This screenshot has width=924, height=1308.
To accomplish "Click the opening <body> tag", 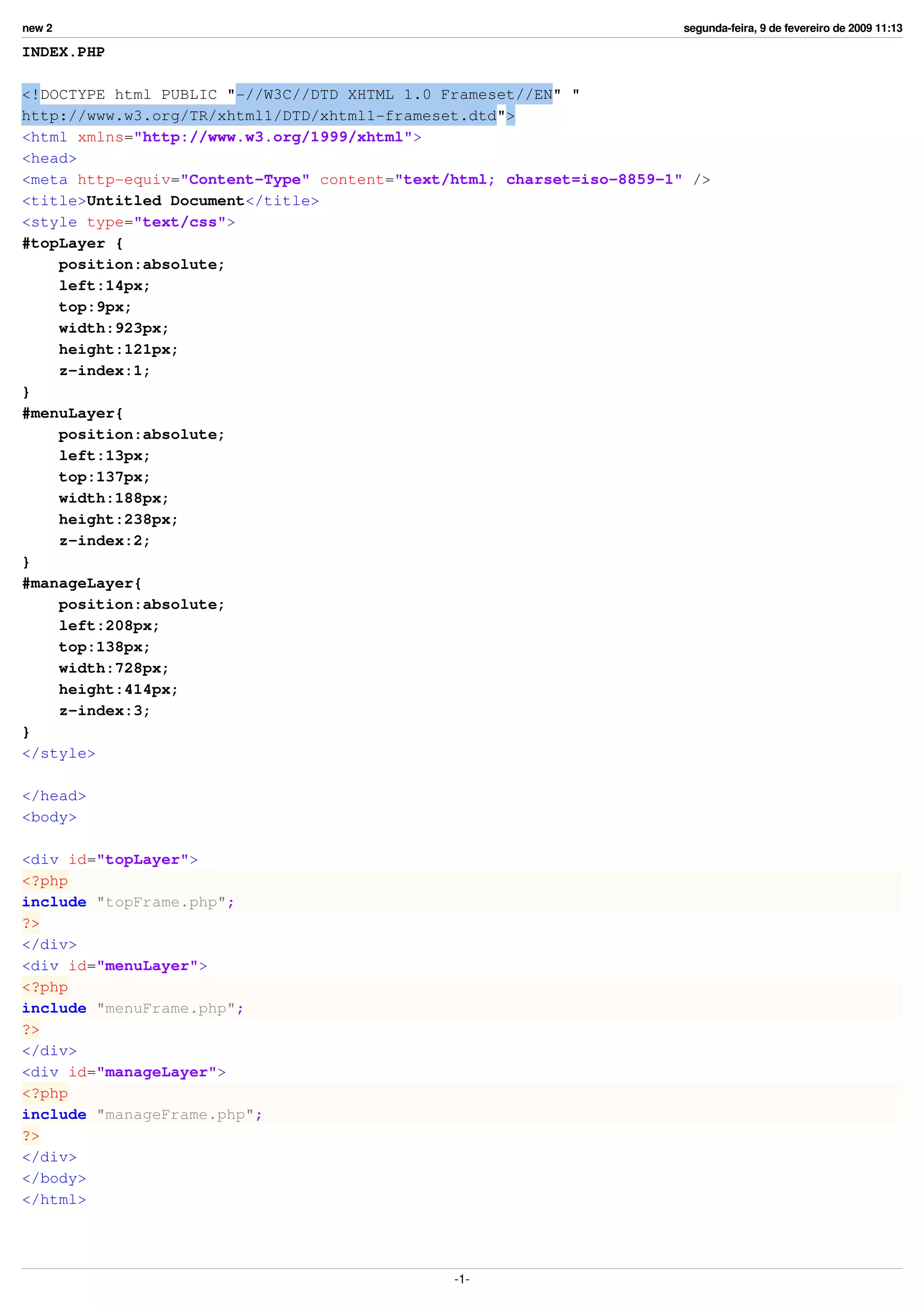I will tap(49, 817).
